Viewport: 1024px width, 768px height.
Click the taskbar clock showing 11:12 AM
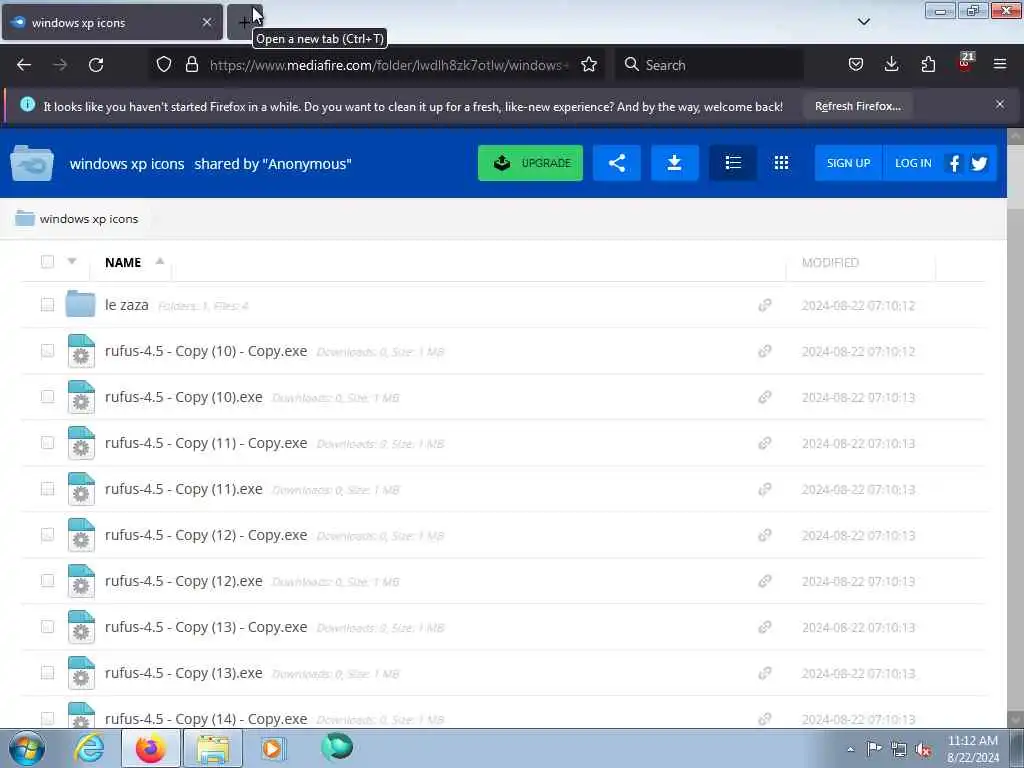pyautogui.click(x=972, y=748)
